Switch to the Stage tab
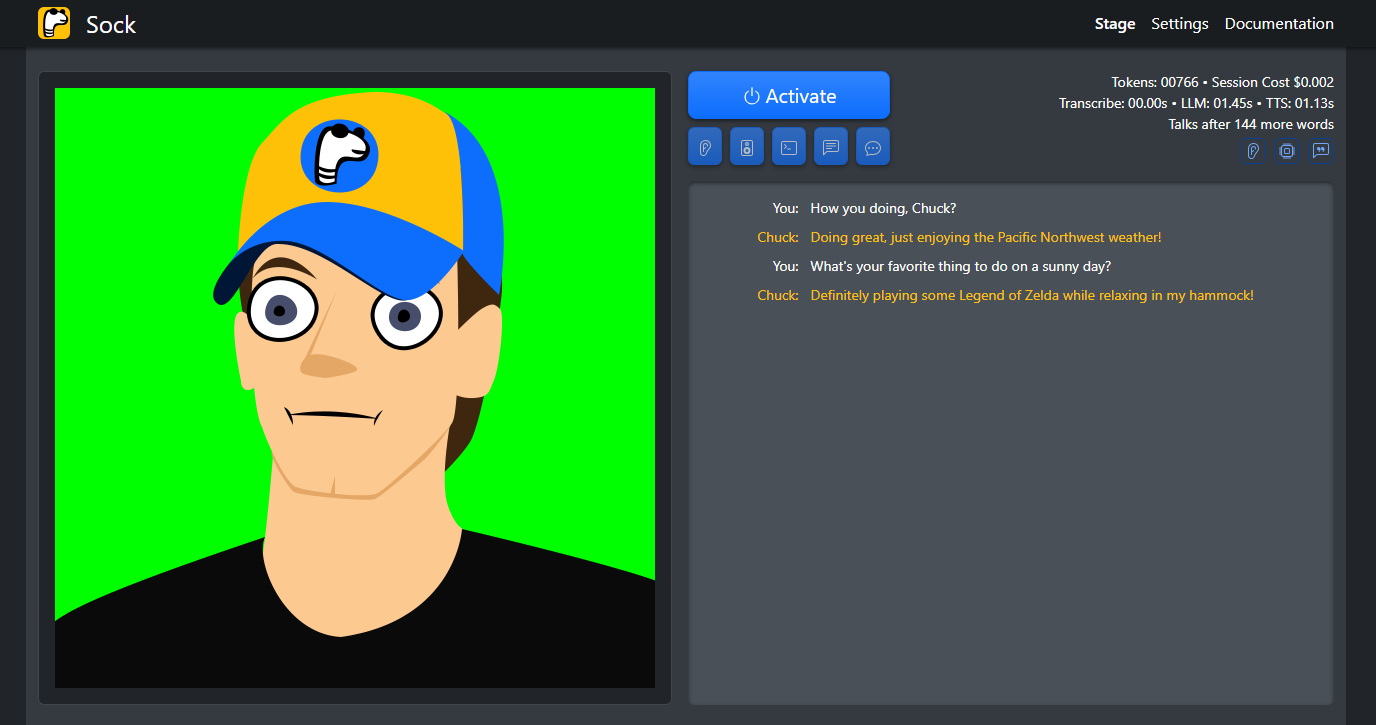 1115,24
